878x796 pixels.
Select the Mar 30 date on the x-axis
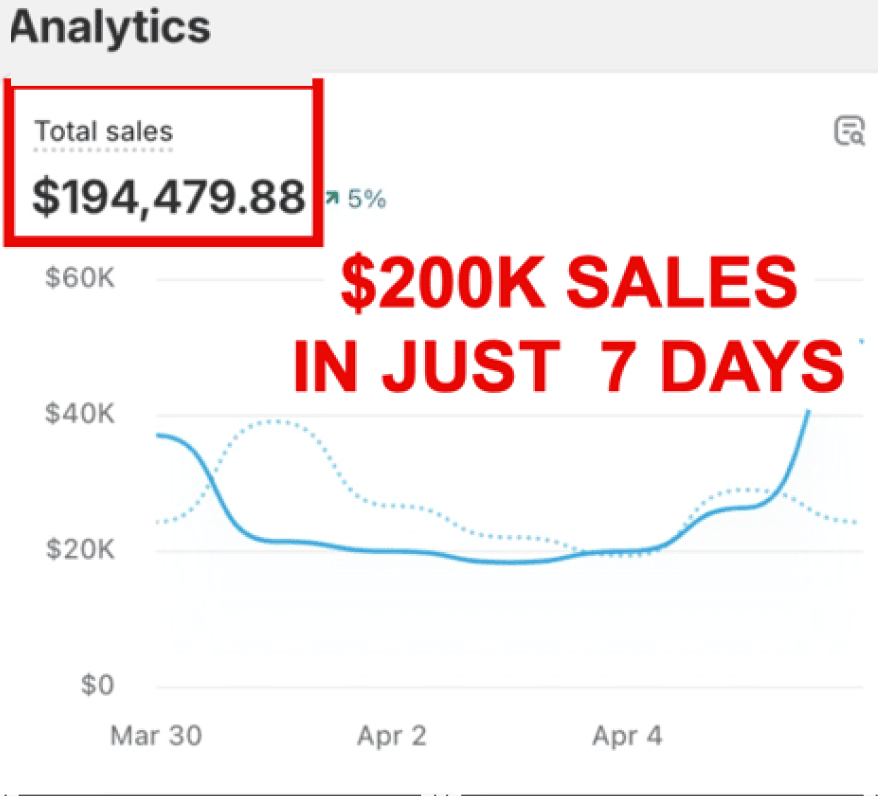point(156,737)
